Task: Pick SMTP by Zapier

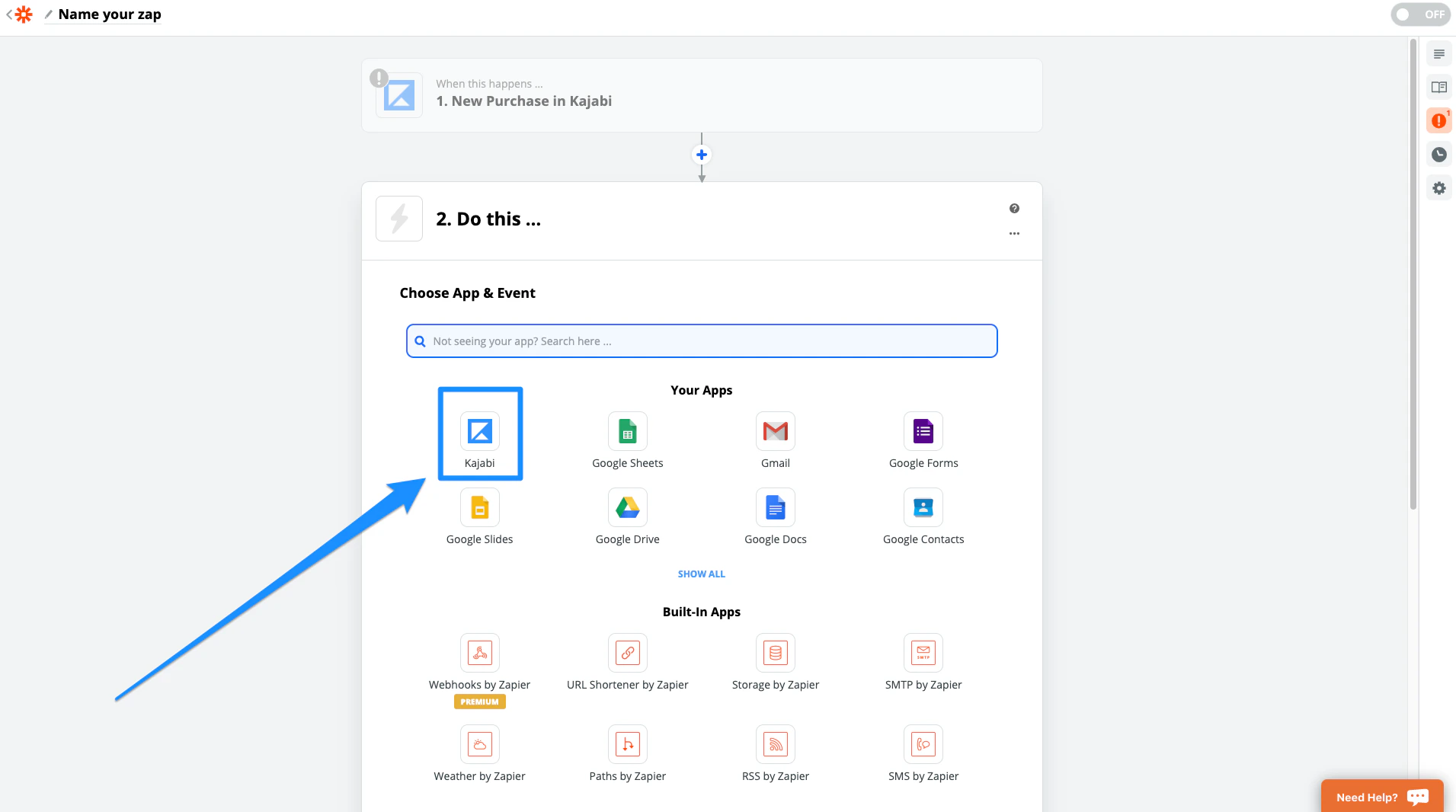Action: pyautogui.click(x=923, y=653)
